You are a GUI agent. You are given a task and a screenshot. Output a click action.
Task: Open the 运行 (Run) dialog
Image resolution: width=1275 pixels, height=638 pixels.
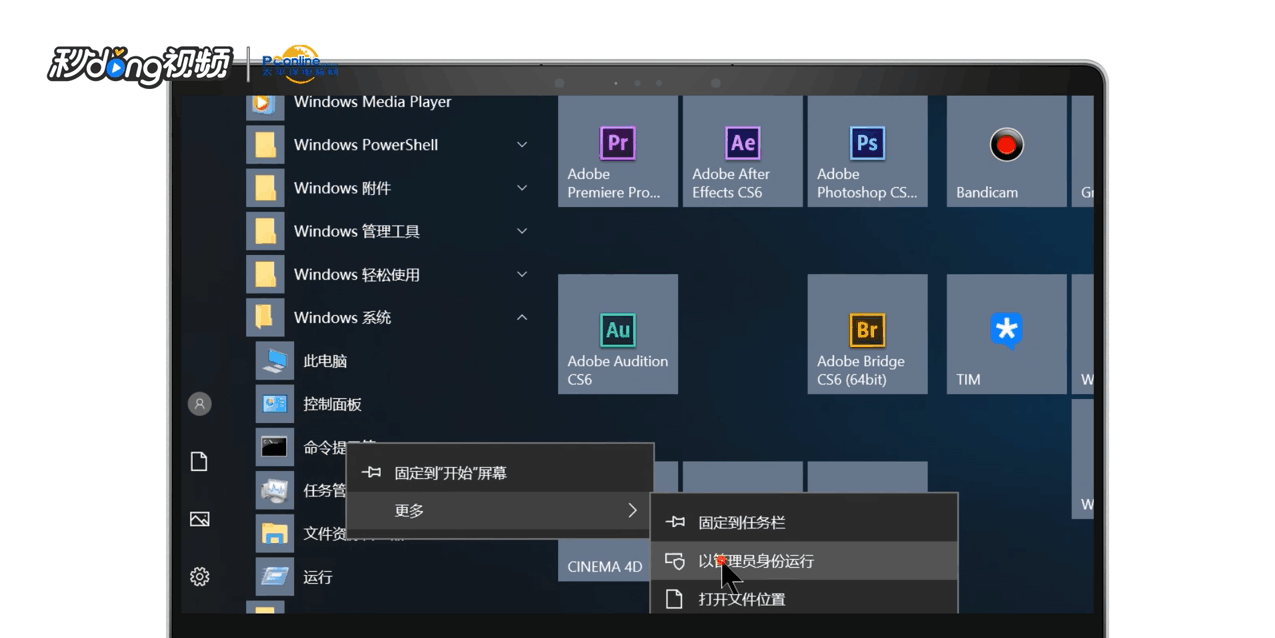click(317, 576)
